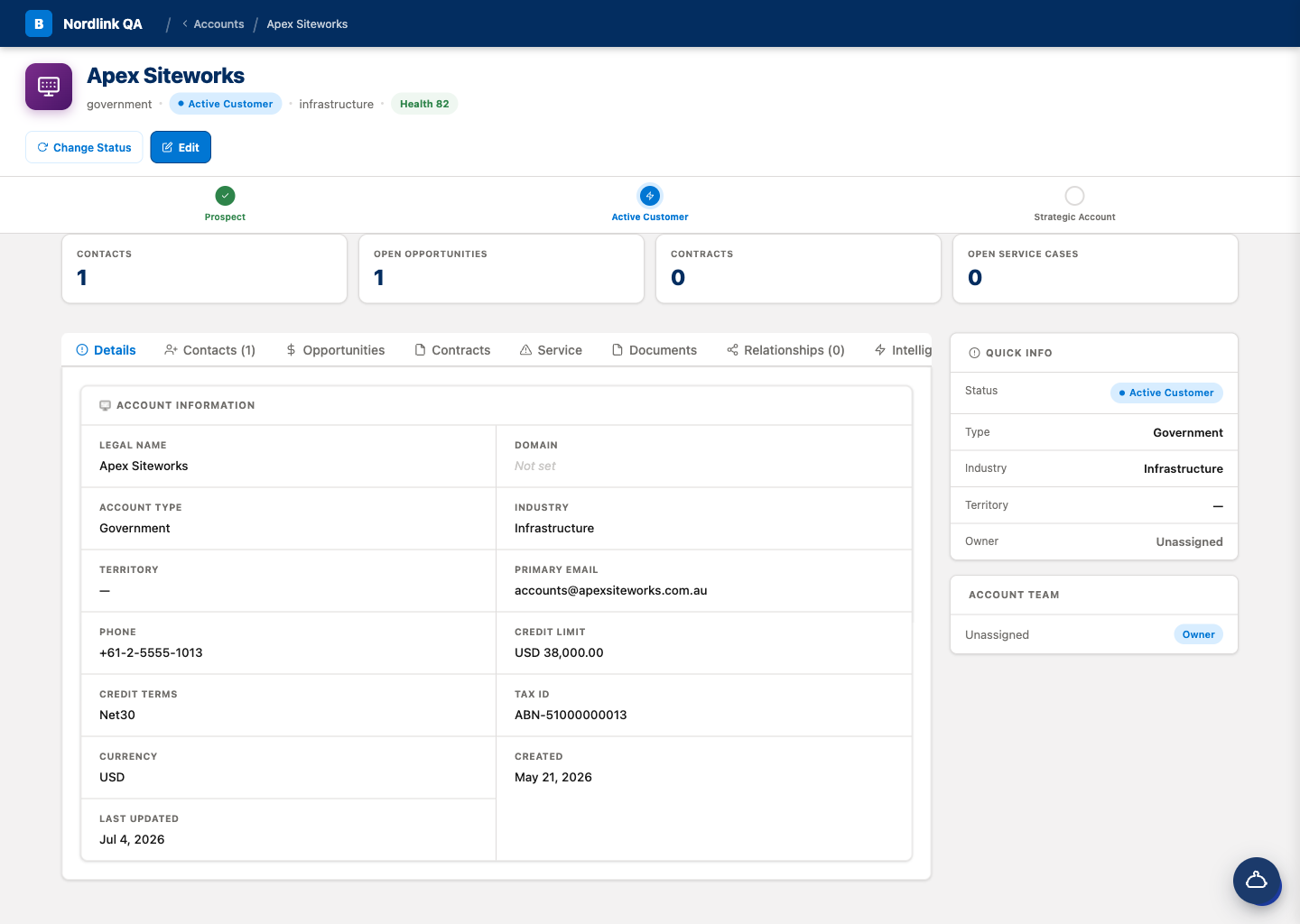Click the Account Information monitor icon

tap(105, 405)
